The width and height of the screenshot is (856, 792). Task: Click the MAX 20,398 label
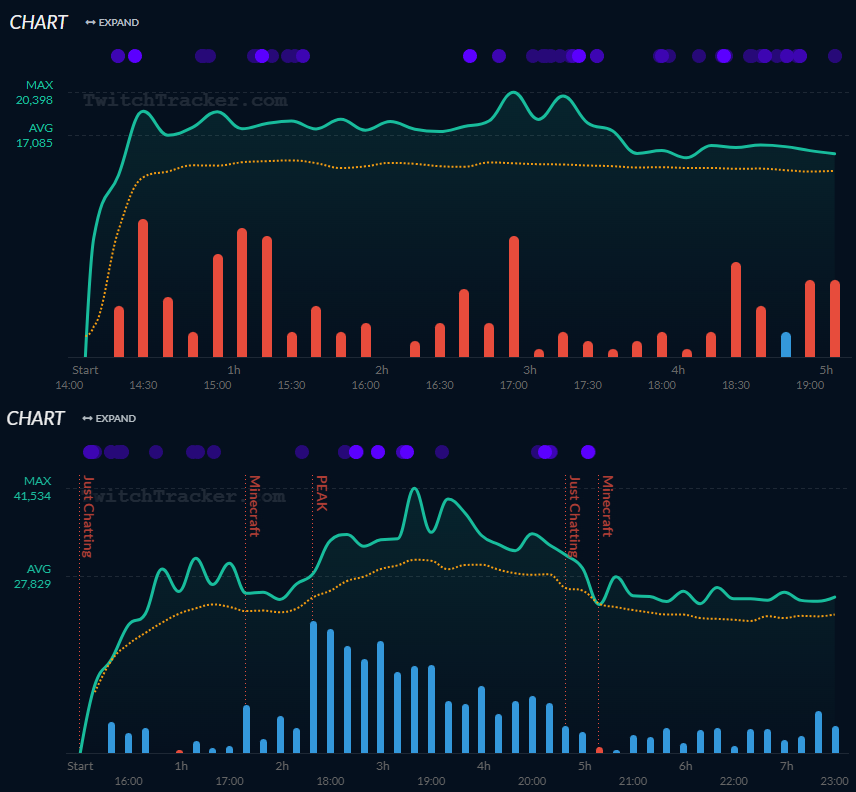35,93
